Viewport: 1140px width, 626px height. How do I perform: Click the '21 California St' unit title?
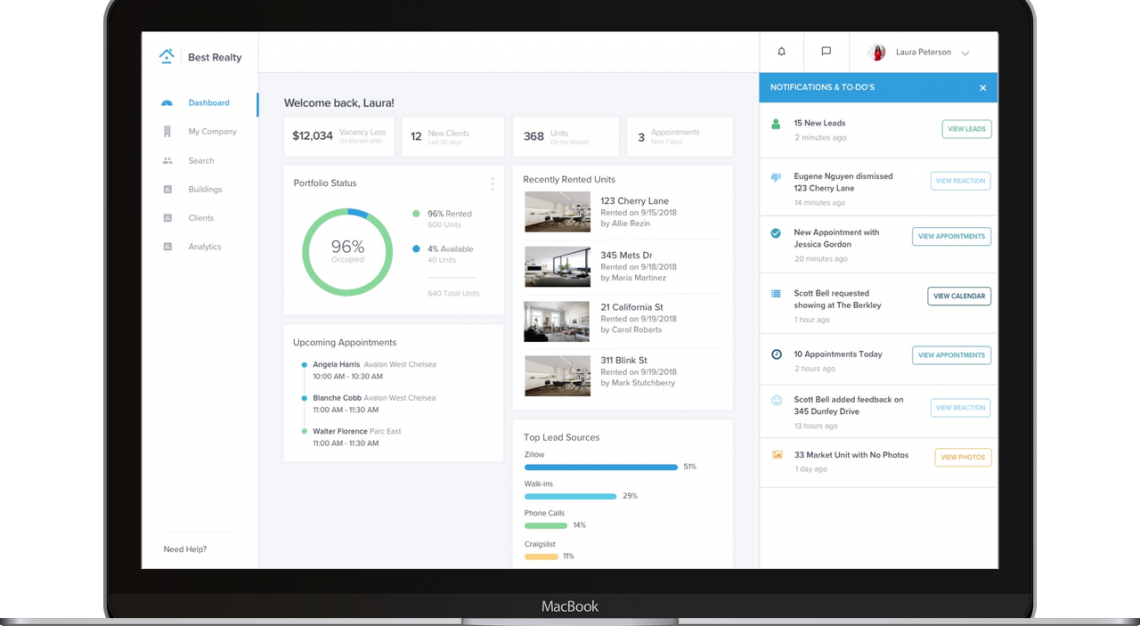click(632, 308)
